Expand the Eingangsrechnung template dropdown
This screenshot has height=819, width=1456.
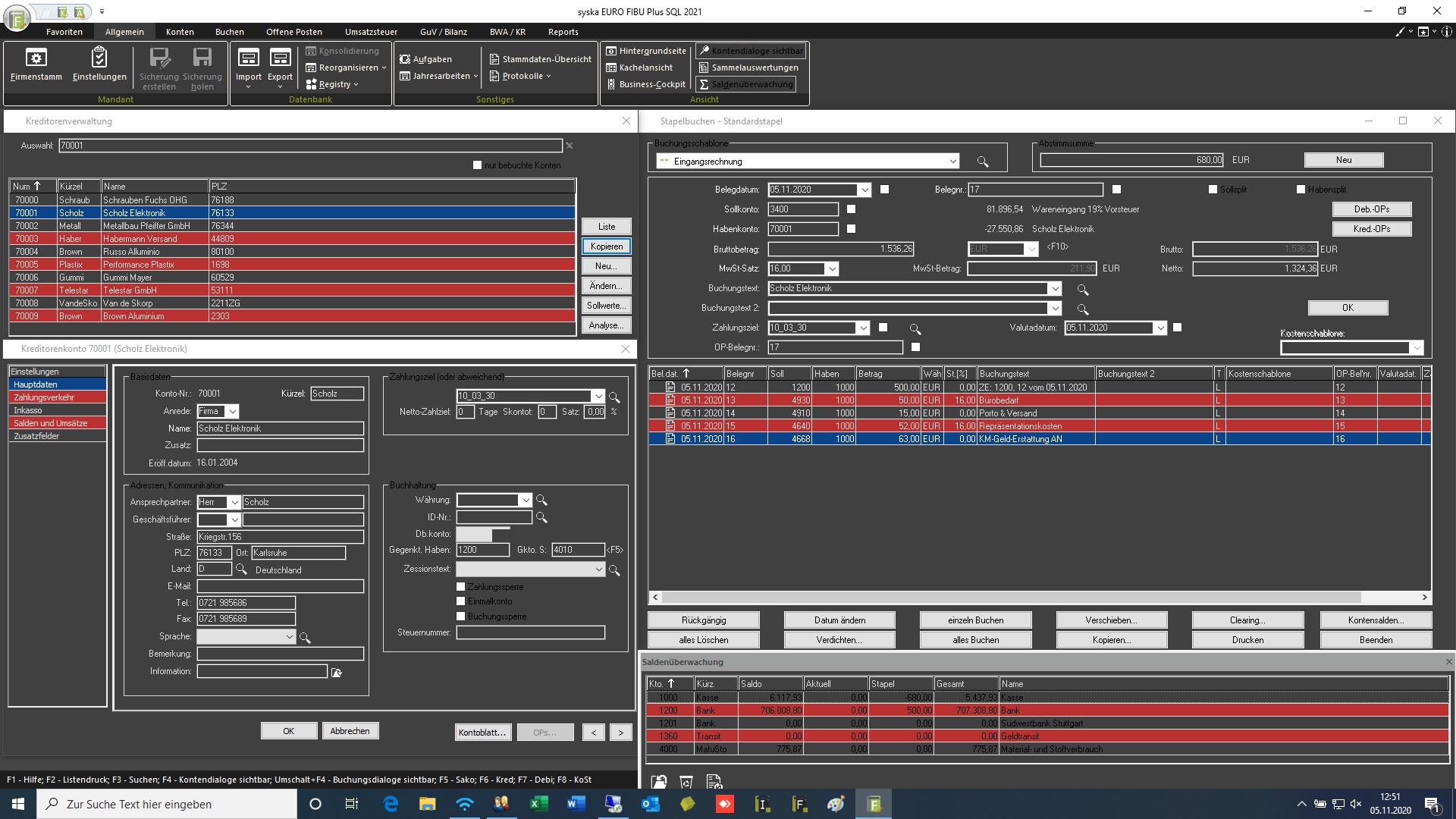point(953,162)
